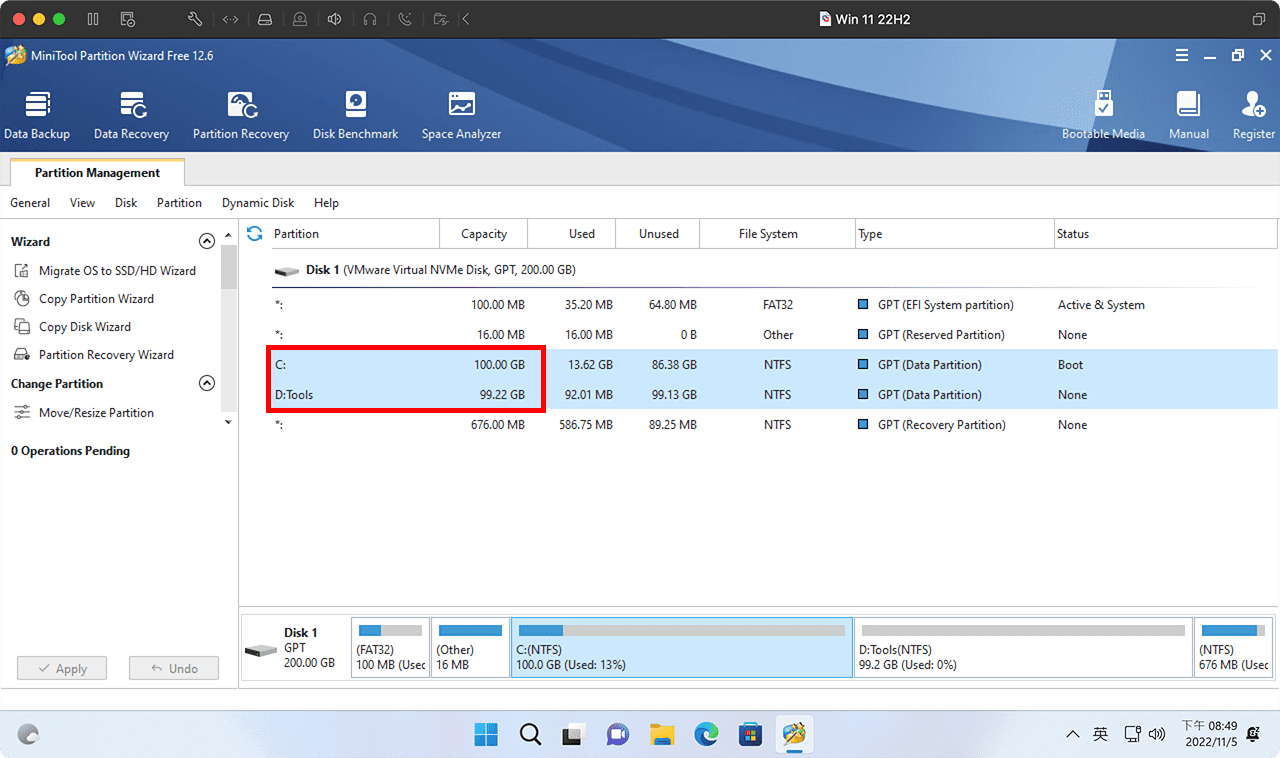Launch the Partition Recovery feature
The width and height of the screenshot is (1280, 758).
(x=240, y=113)
